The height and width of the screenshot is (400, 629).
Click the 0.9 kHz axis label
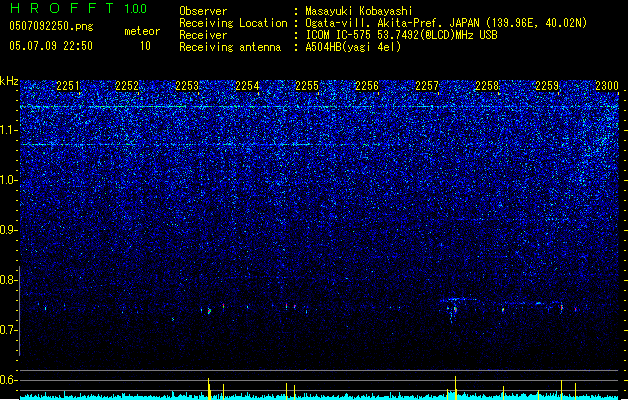[x=8, y=230]
